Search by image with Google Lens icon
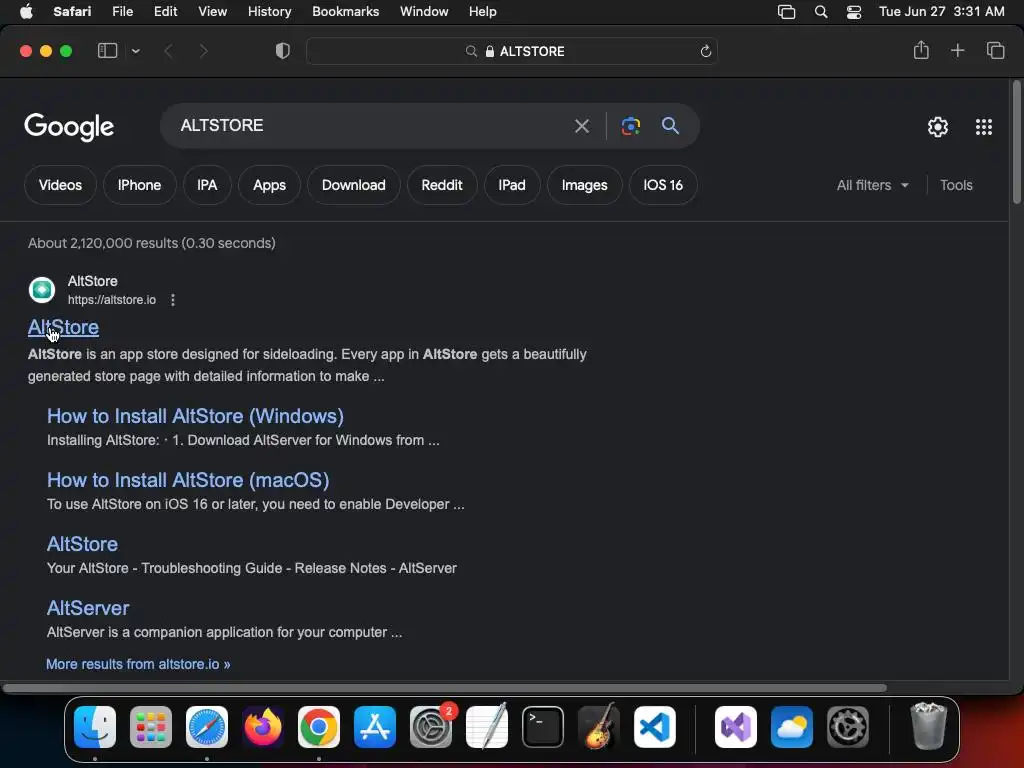The image size is (1024, 768). [630, 126]
